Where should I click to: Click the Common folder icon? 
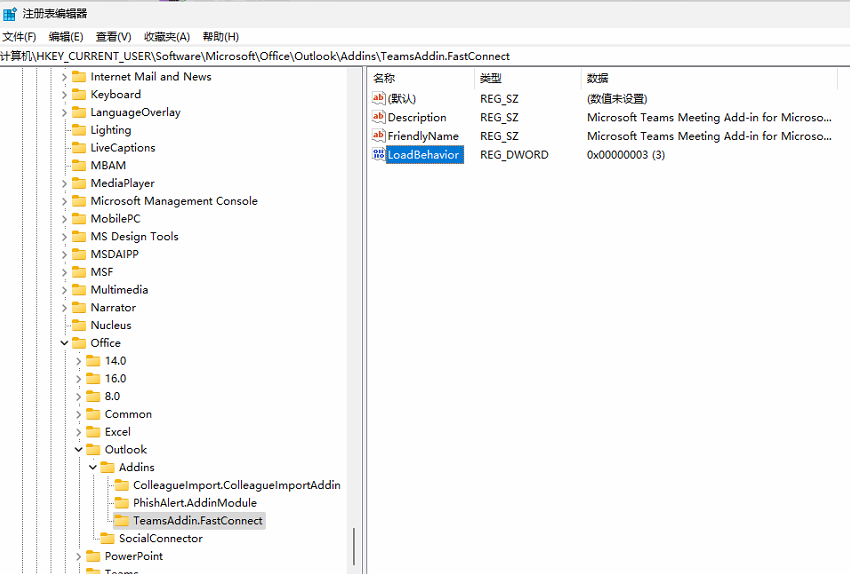coord(93,414)
